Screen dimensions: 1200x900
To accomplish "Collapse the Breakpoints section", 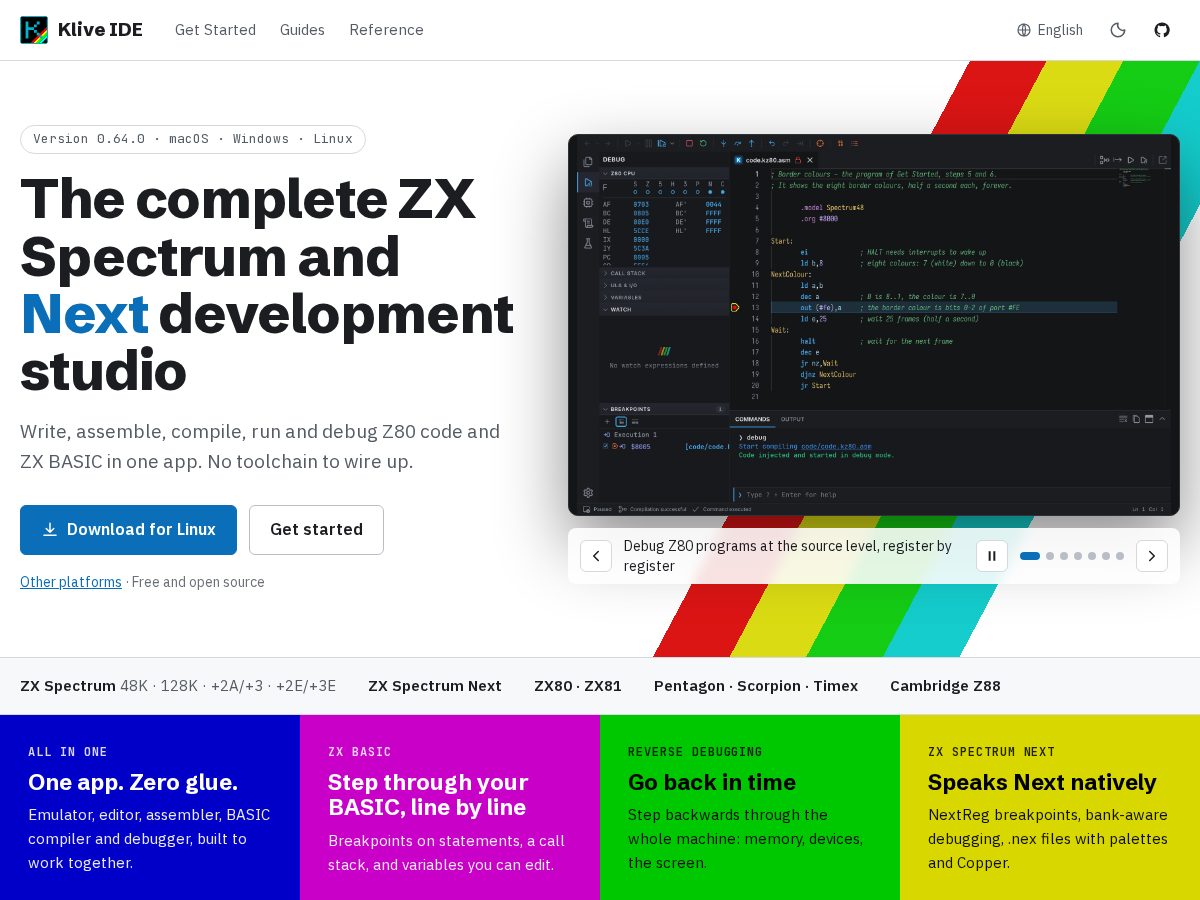I will point(664,409).
